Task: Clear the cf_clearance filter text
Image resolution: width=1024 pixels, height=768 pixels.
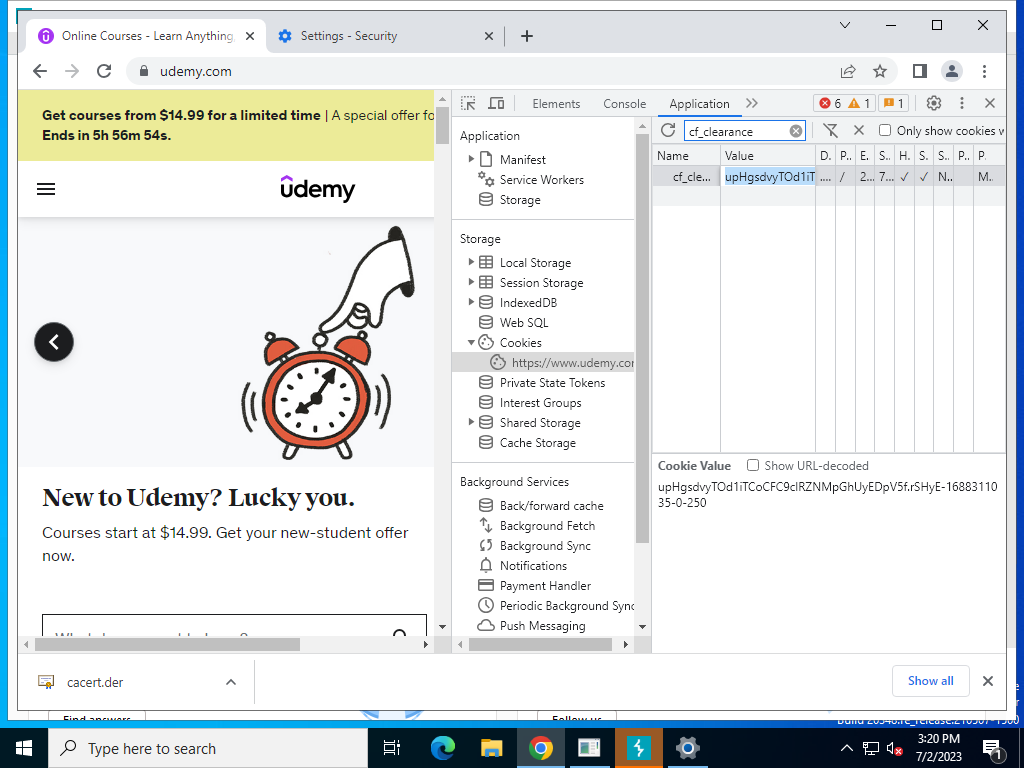Action: (796, 131)
